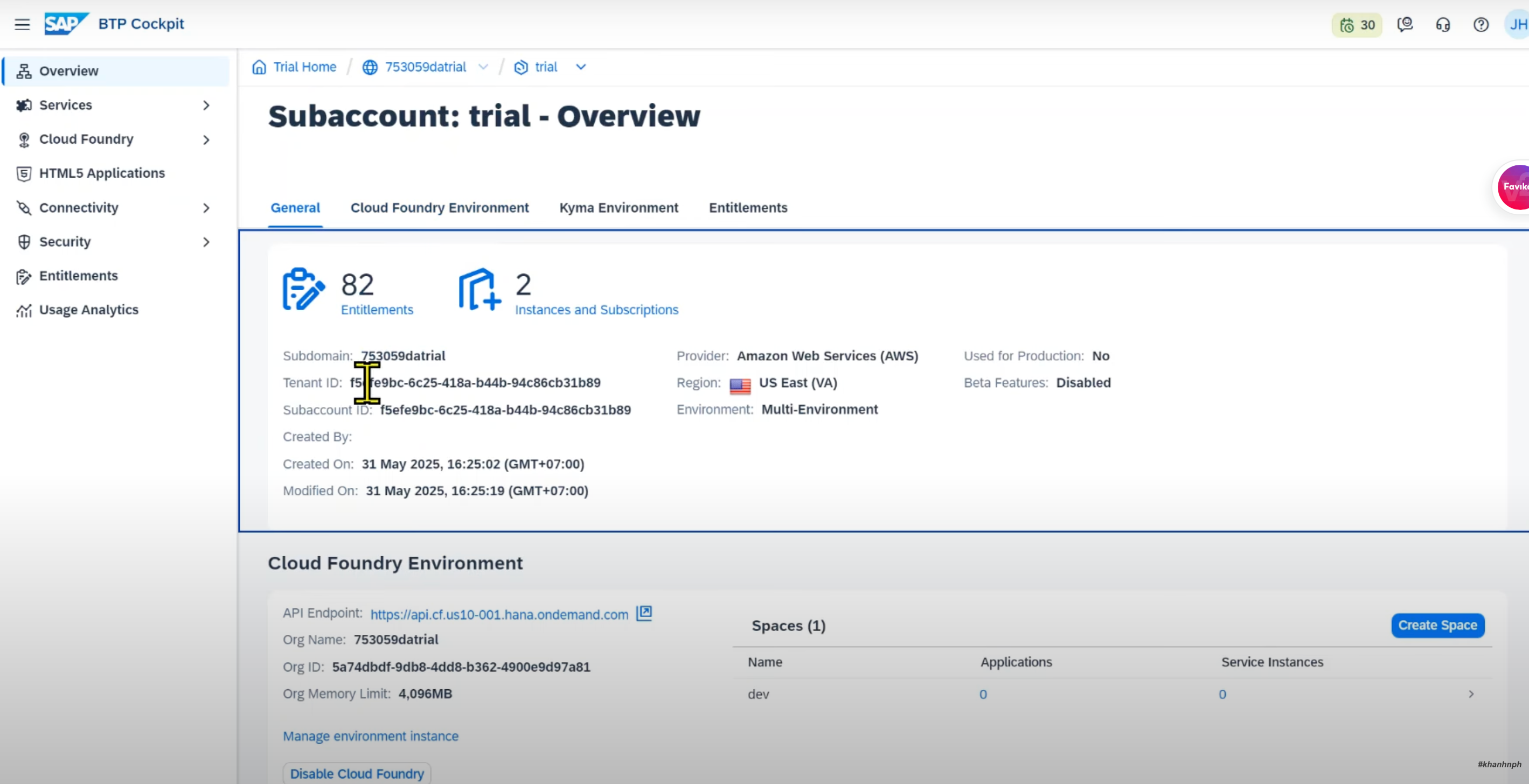Switch to the General tab
This screenshot has width=1529, height=784.
[x=295, y=208]
